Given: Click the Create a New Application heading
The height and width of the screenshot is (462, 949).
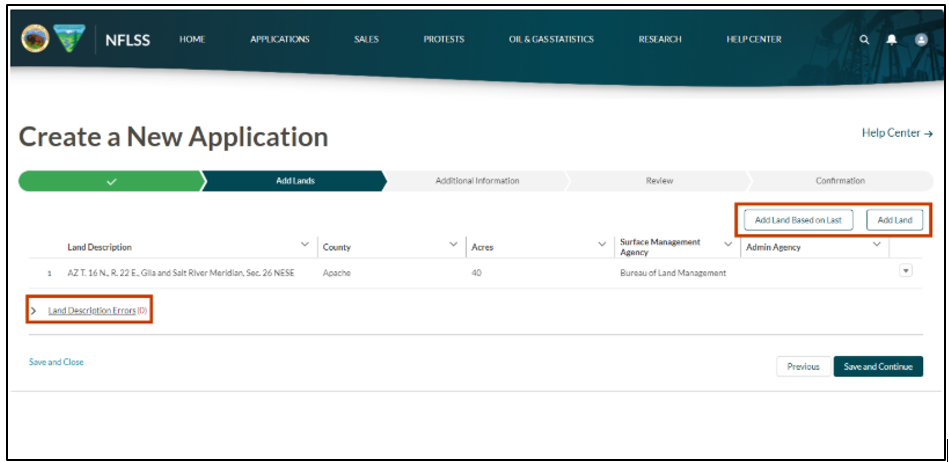Looking at the screenshot, I should pyautogui.click(x=174, y=137).
